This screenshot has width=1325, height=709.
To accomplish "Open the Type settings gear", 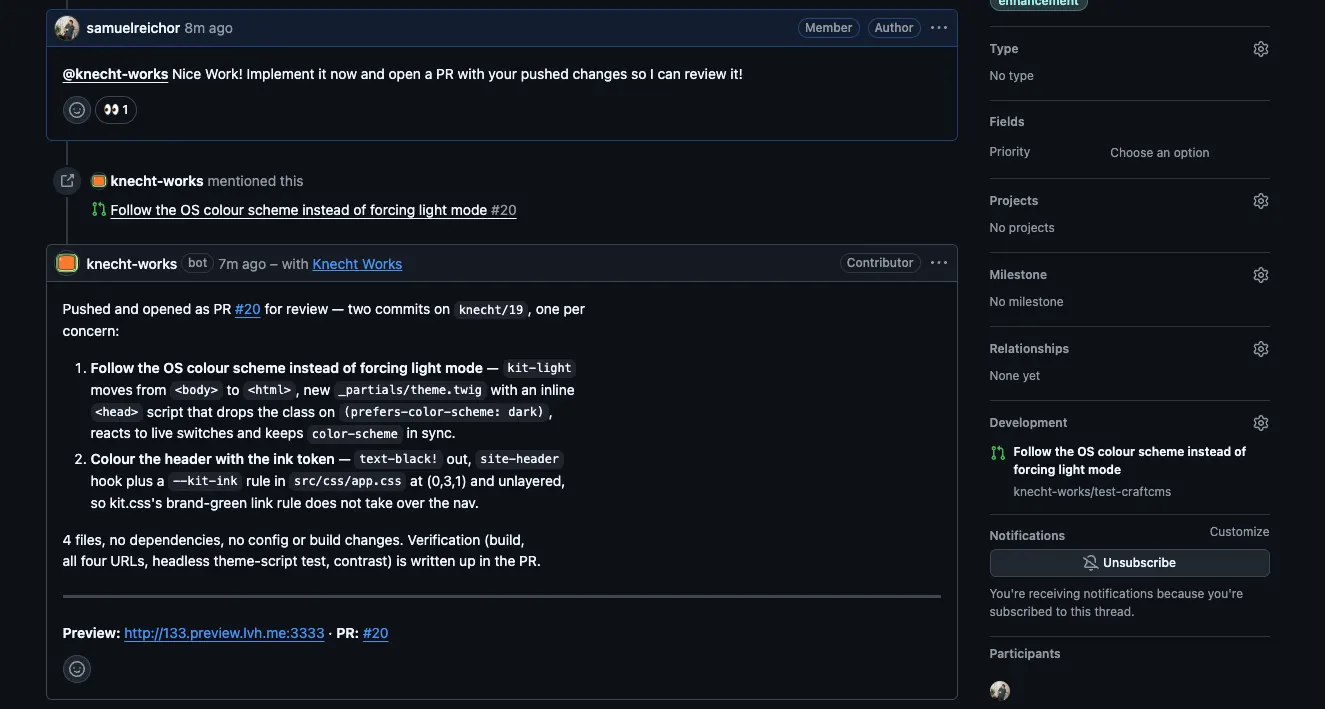I will coord(1261,49).
